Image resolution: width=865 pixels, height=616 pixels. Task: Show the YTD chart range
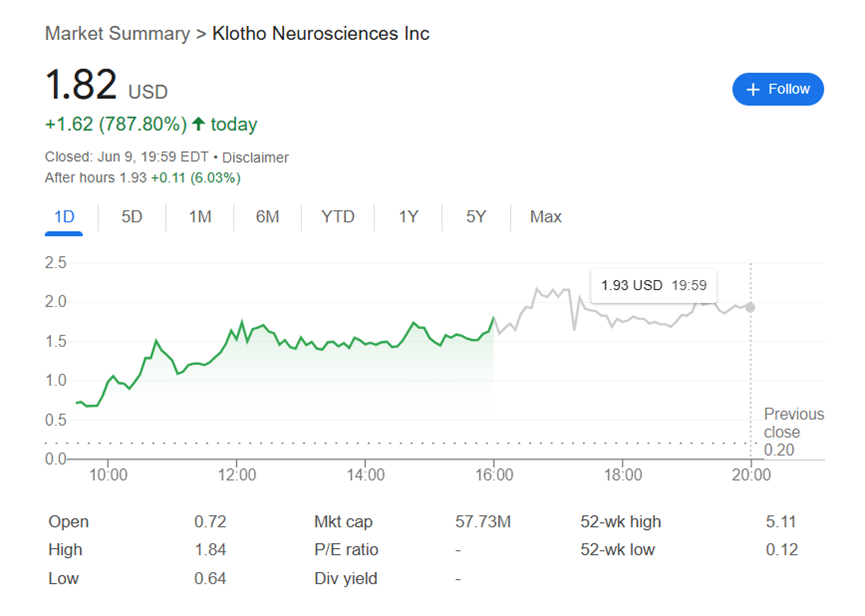(x=338, y=217)
